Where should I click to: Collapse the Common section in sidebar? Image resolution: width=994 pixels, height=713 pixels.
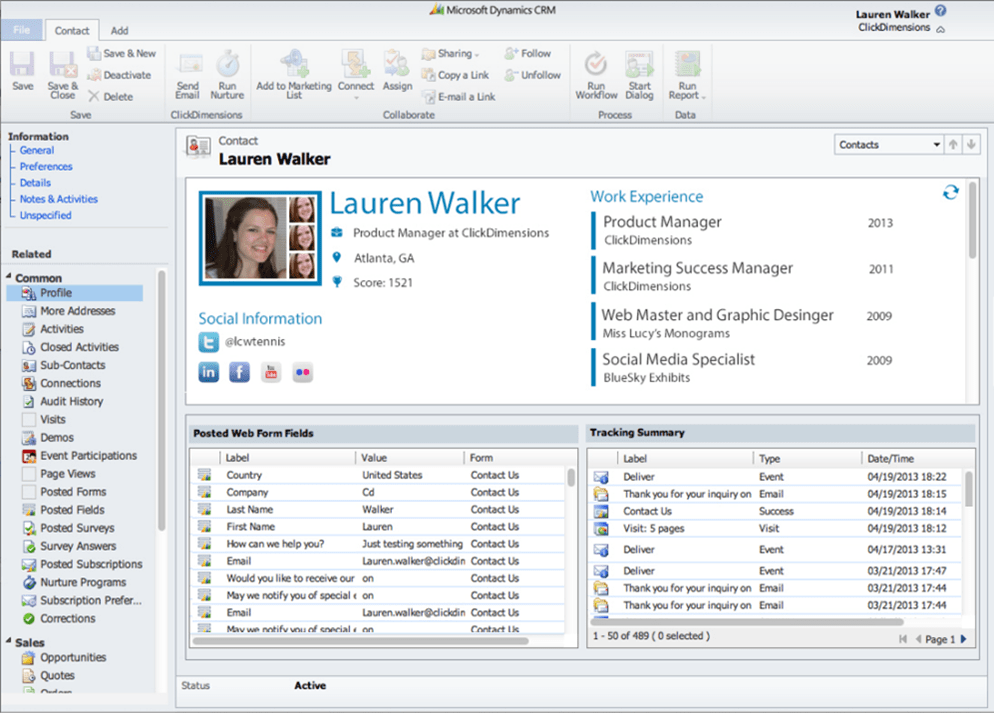[10, 278]
